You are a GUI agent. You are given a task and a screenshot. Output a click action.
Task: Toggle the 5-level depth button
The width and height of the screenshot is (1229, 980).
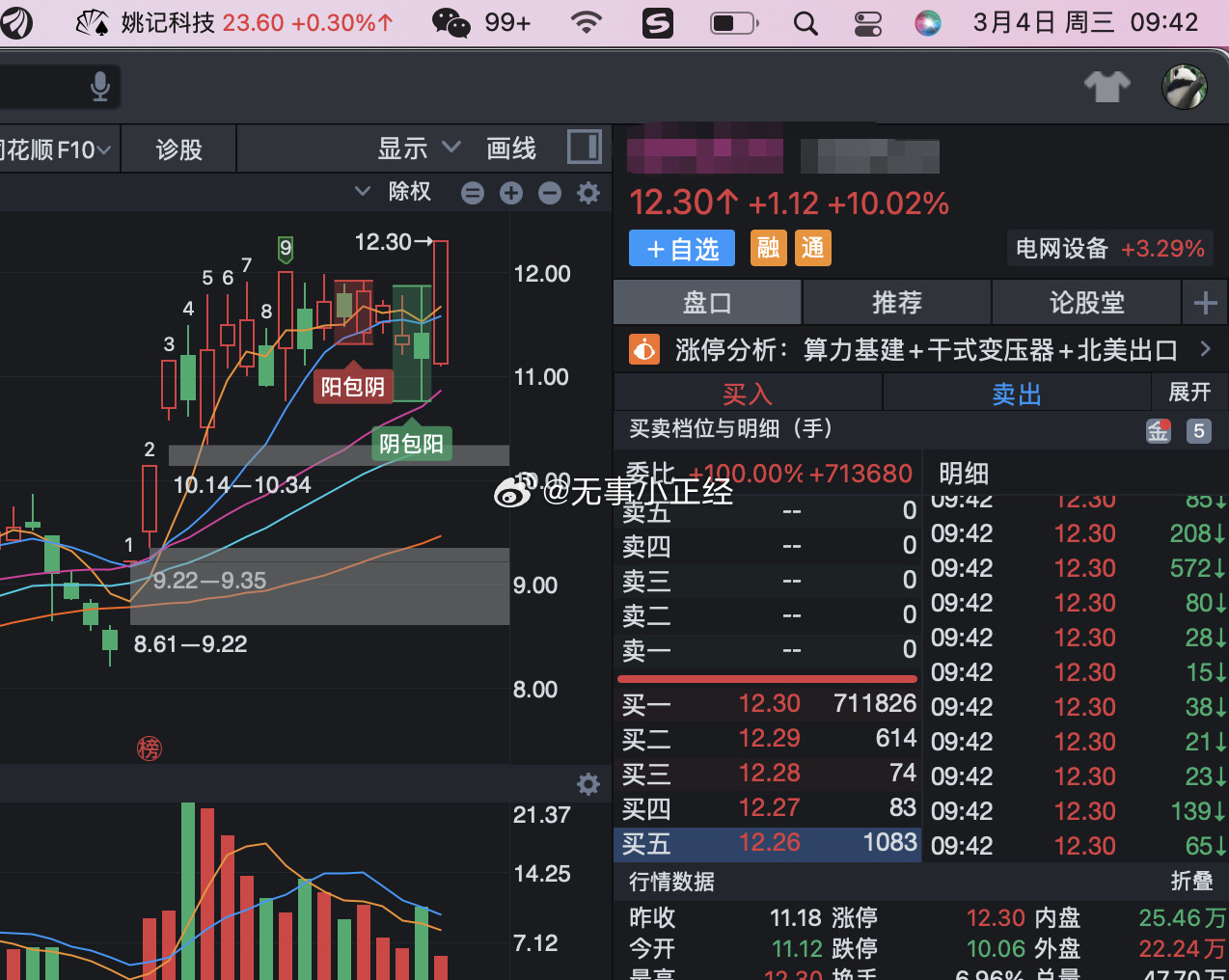pyautogui.click(x=1199, y=431)
